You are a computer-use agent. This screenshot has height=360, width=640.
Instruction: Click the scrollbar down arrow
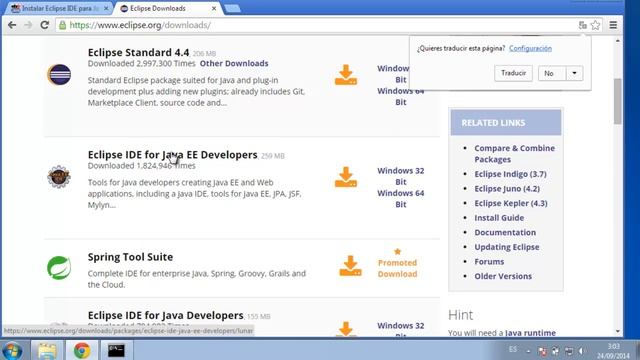[x=618, y=332]
